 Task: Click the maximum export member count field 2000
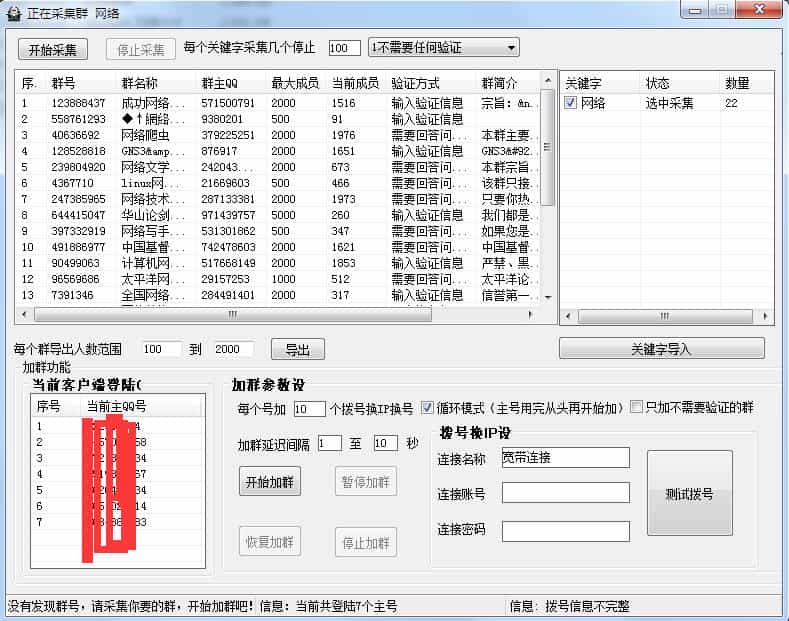pyautogui.click(x=232, y=349)
